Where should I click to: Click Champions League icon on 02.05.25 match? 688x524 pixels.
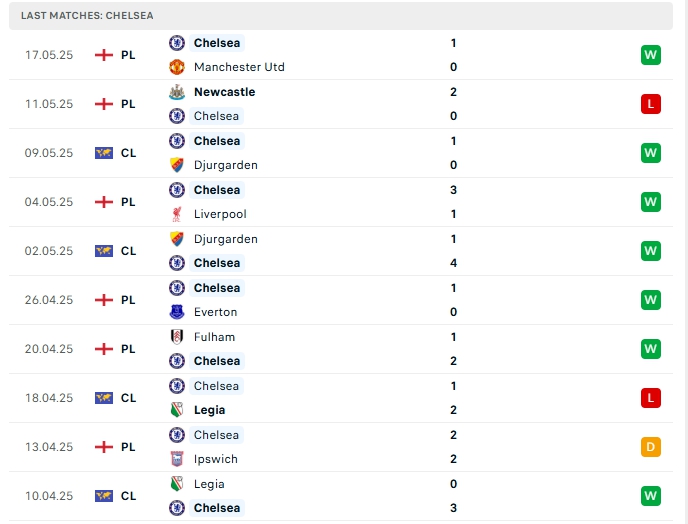tap(104, 251)
